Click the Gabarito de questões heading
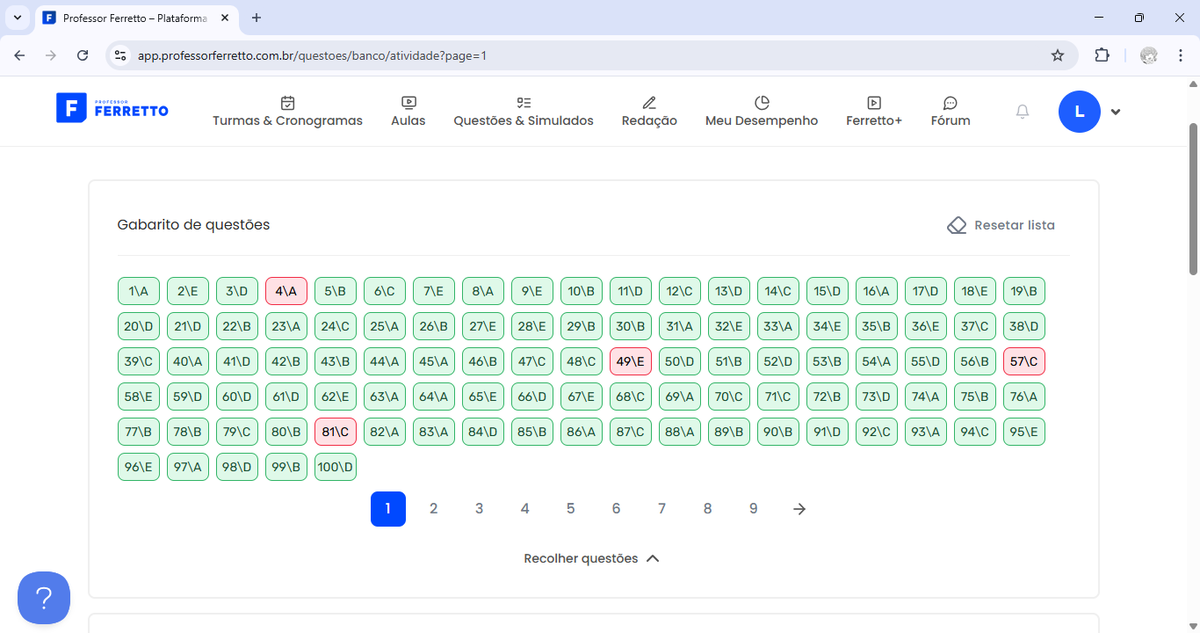 194,225
